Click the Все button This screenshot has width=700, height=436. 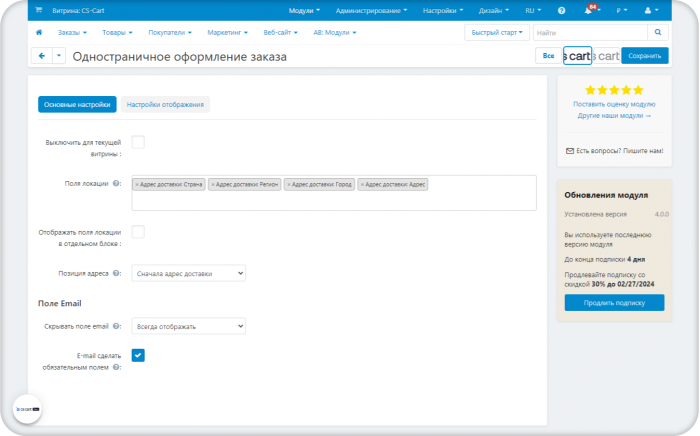point(548,56)
